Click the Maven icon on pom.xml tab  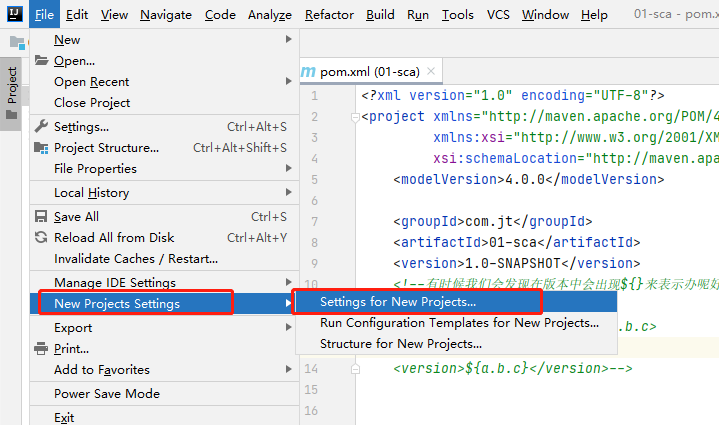point(308,72)
